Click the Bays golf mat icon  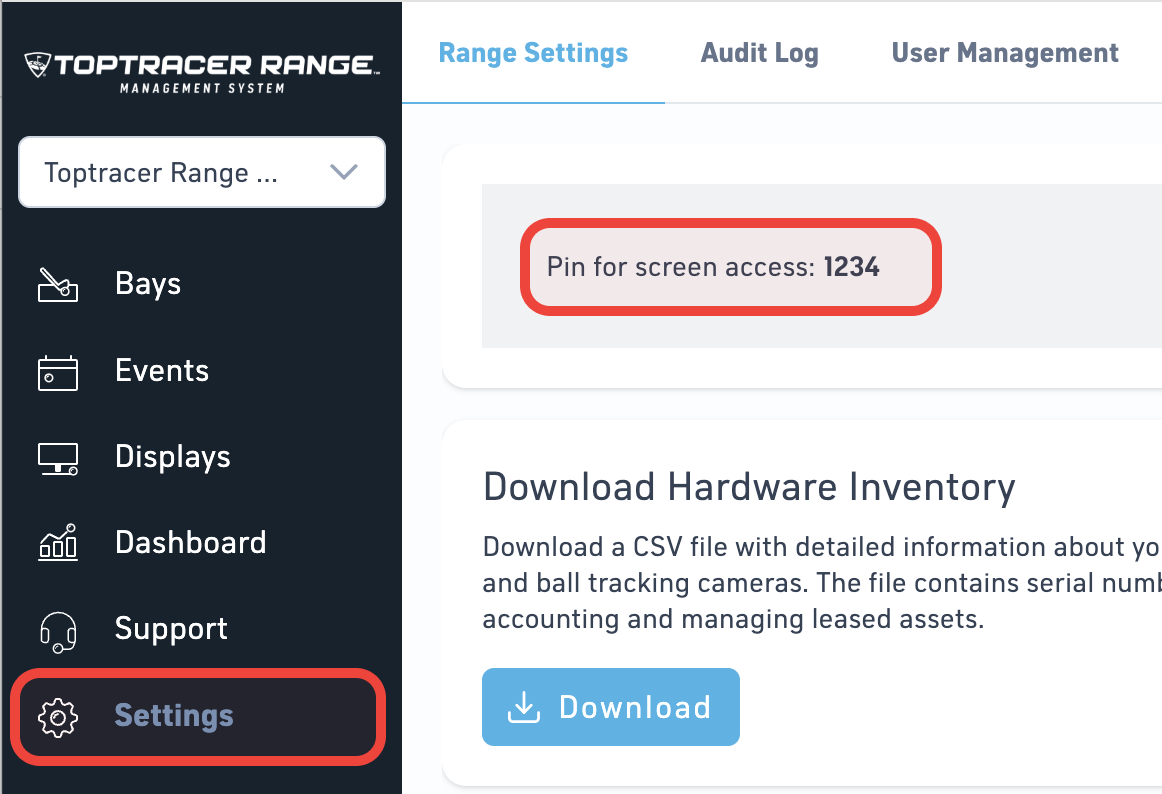pos(58,285)
